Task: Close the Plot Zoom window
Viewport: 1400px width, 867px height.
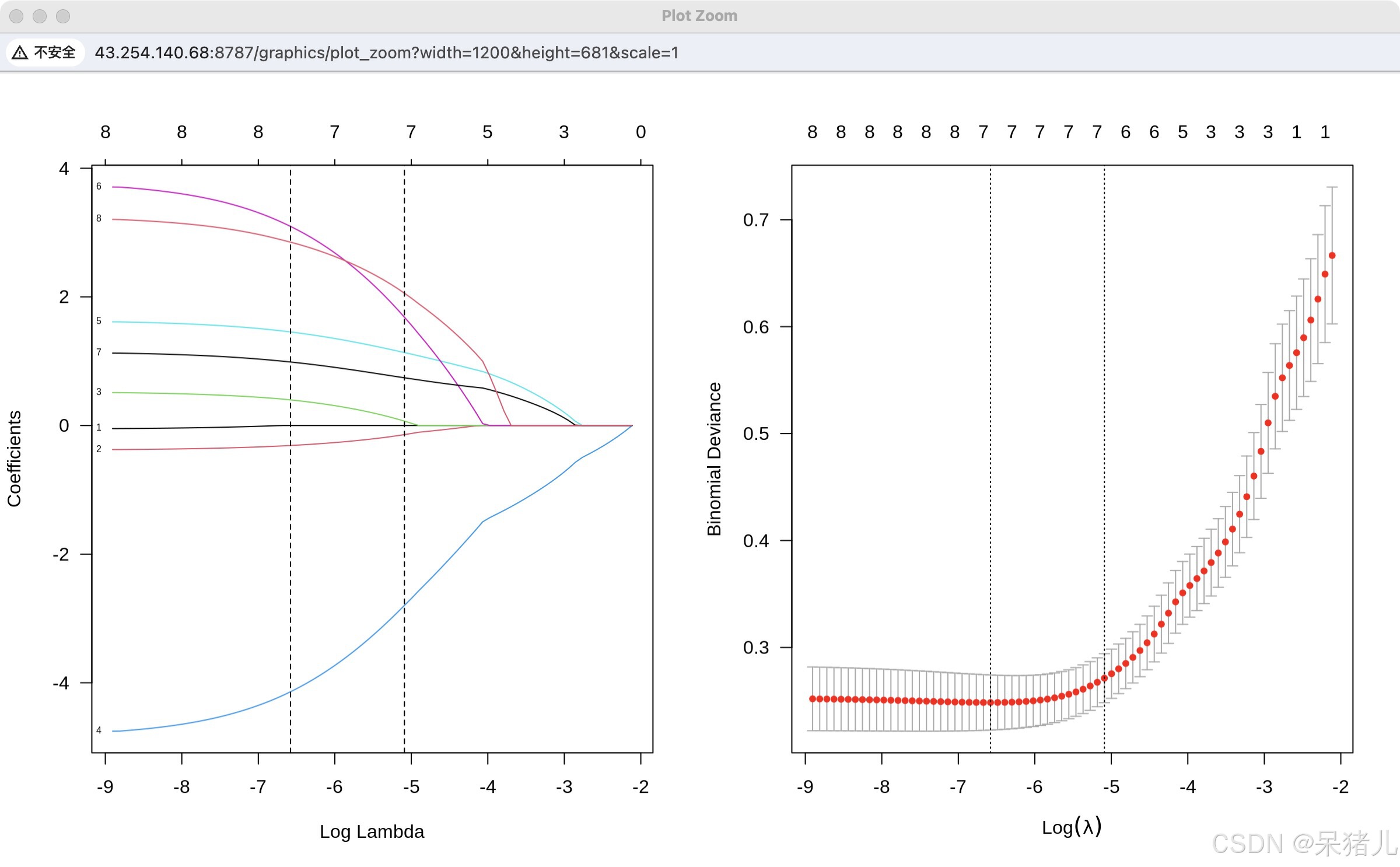Action: 16,16
